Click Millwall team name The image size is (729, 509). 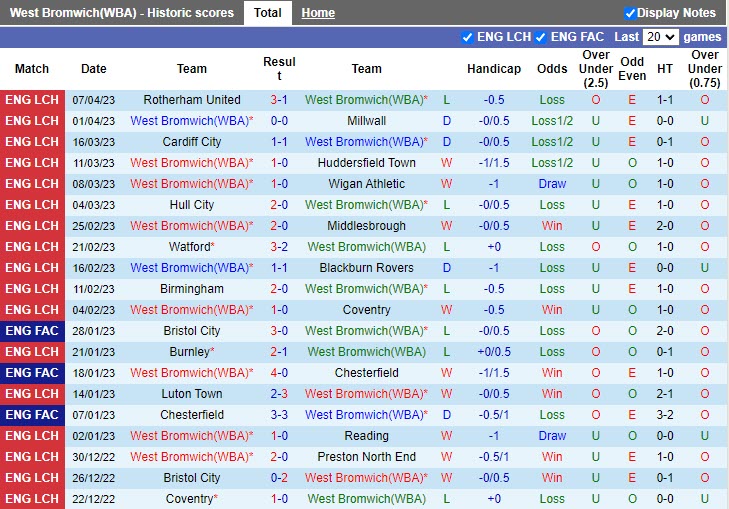pos(366,121)
